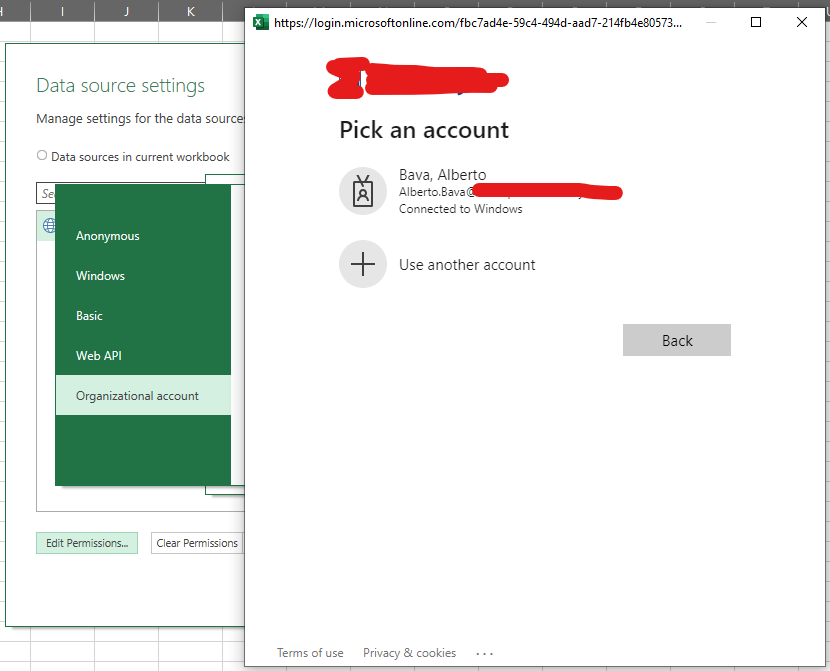This screenshot has width=830, height=671.
Task: Click the globe data source icon in the list
Action: [x=49, y=225]
